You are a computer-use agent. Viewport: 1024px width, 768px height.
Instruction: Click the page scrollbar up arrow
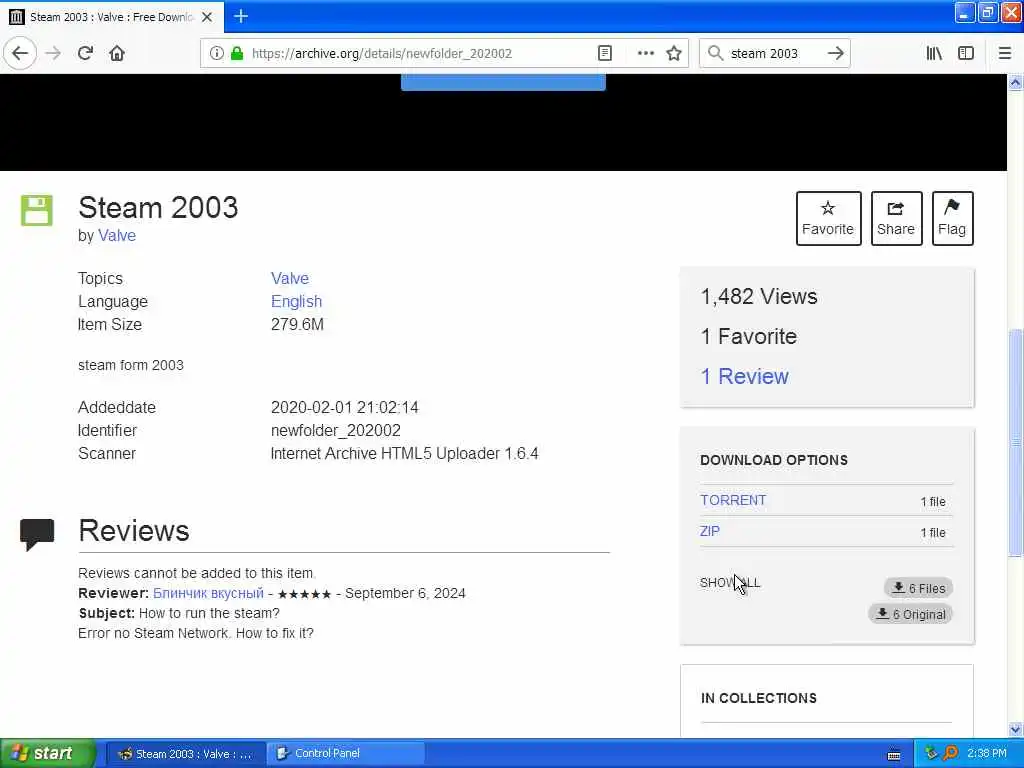[x=1015, y=82]
